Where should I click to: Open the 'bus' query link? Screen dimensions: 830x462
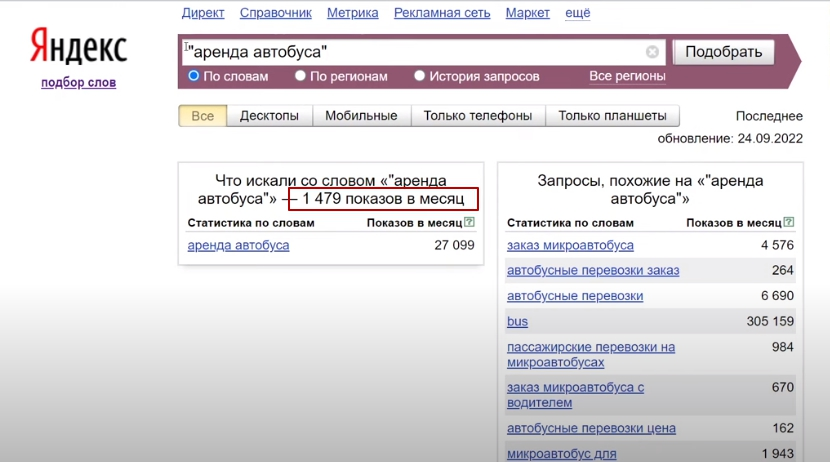tap(517, 321)
